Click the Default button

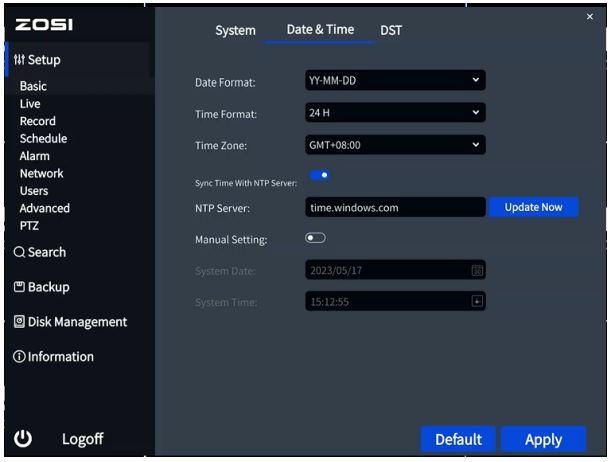click(x=458, y=439)
